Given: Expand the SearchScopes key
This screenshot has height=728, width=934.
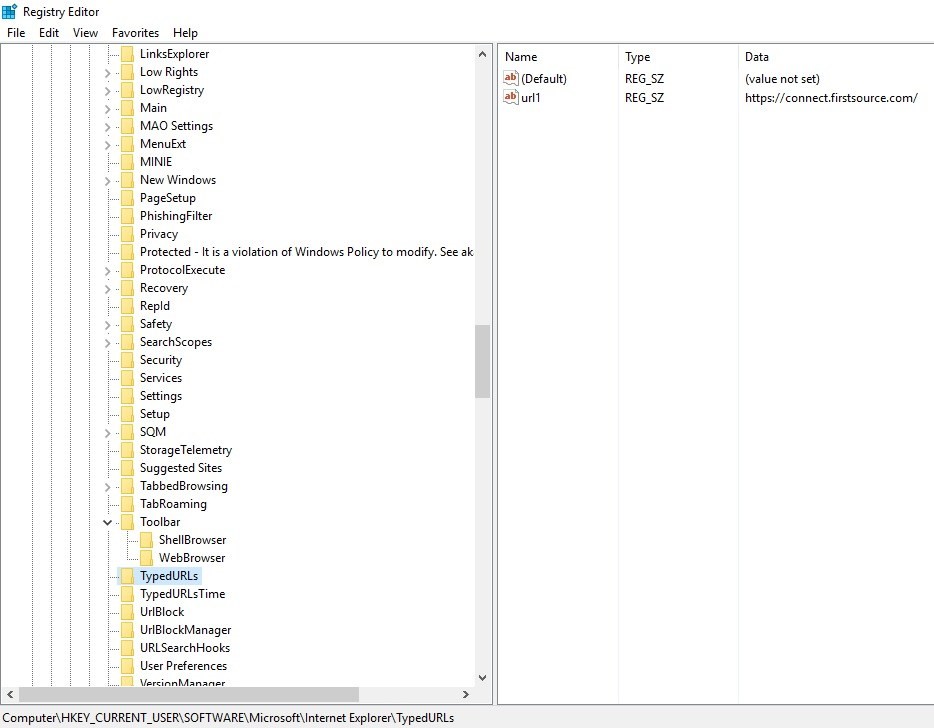Looking at the screenshot, I should (x=108, y=342).
